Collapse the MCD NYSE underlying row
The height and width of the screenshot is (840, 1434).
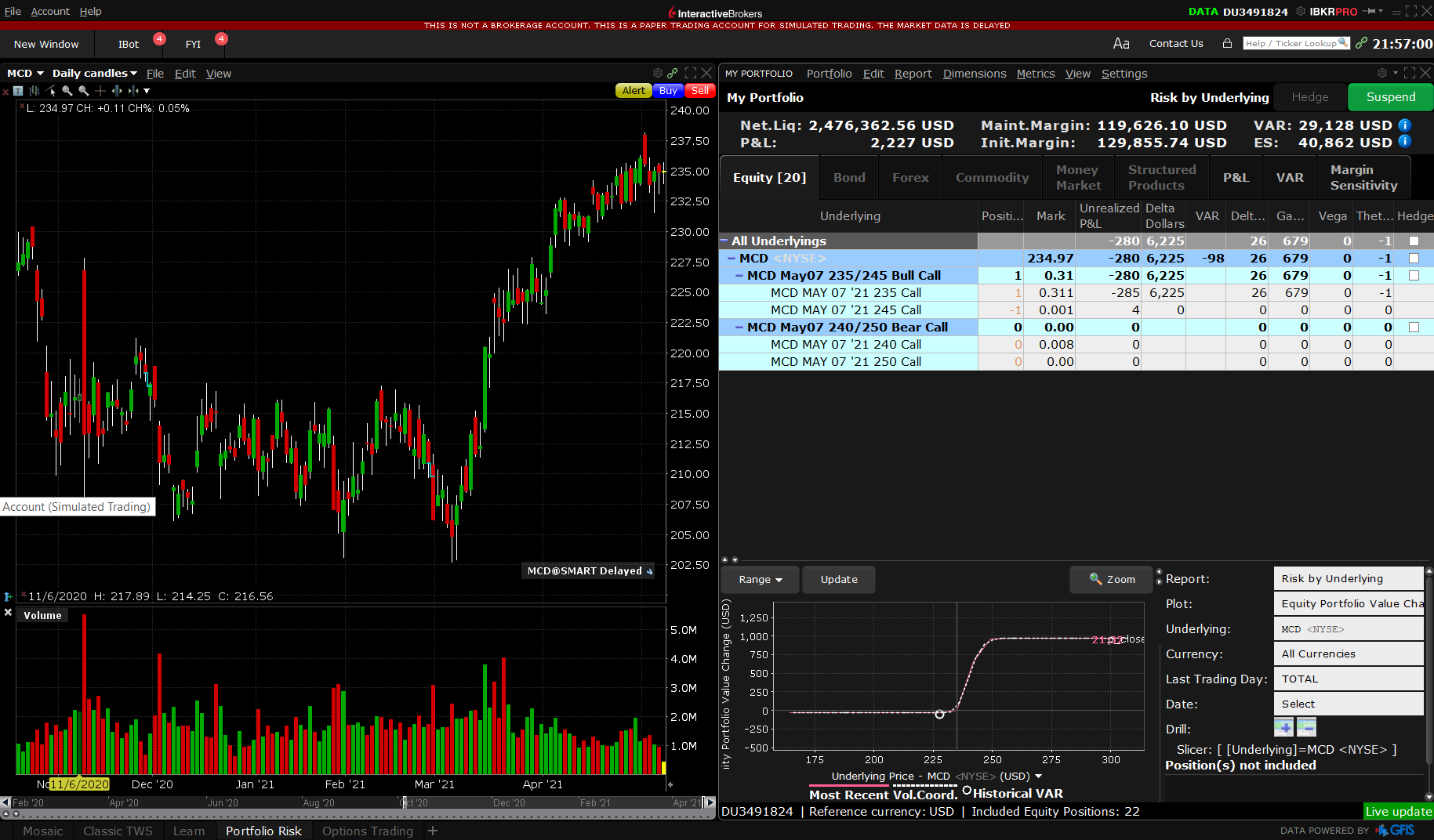point(732,258)
